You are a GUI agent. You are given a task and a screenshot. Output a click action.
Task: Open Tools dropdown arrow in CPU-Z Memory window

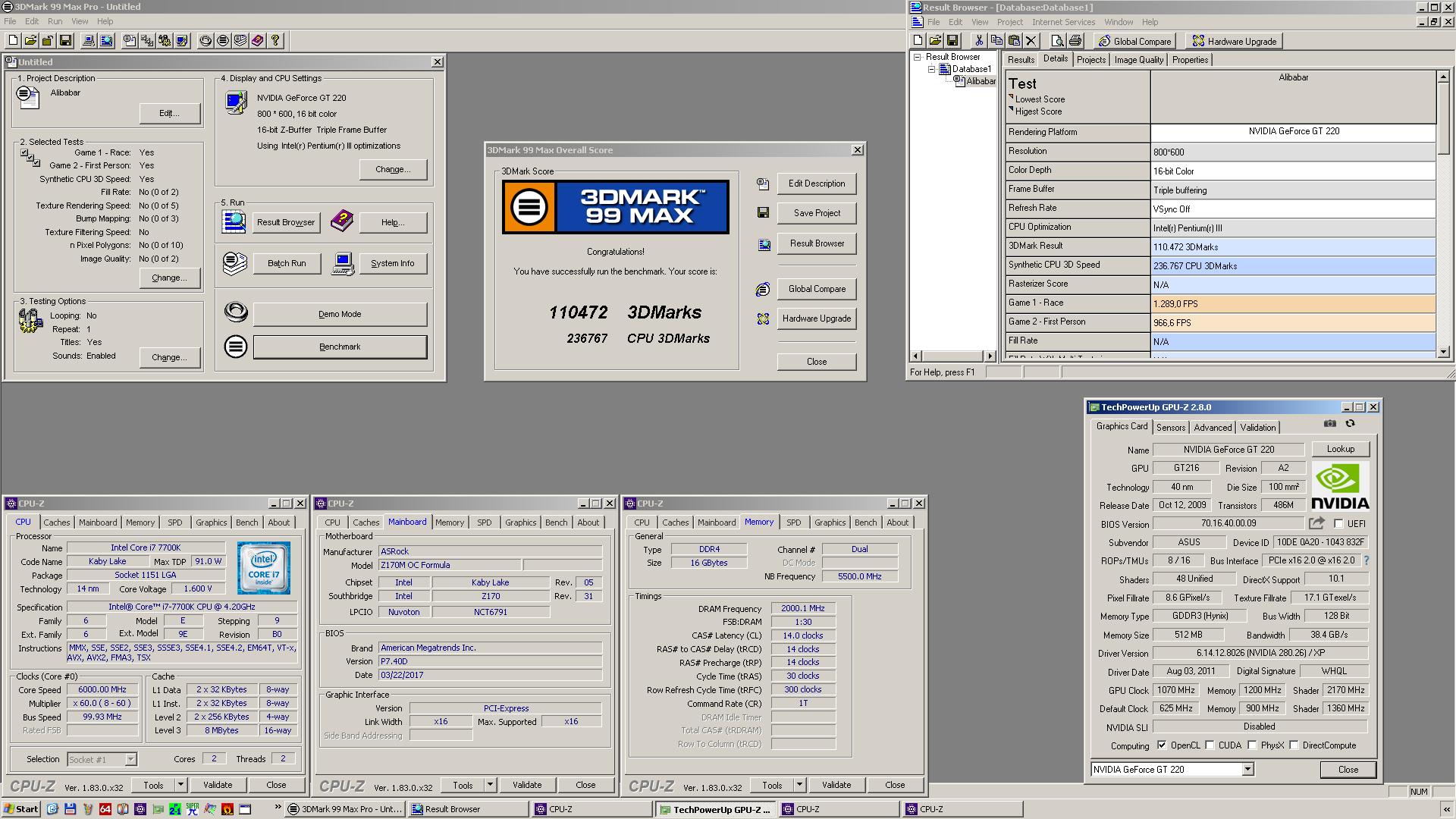(x=799, y=785)
